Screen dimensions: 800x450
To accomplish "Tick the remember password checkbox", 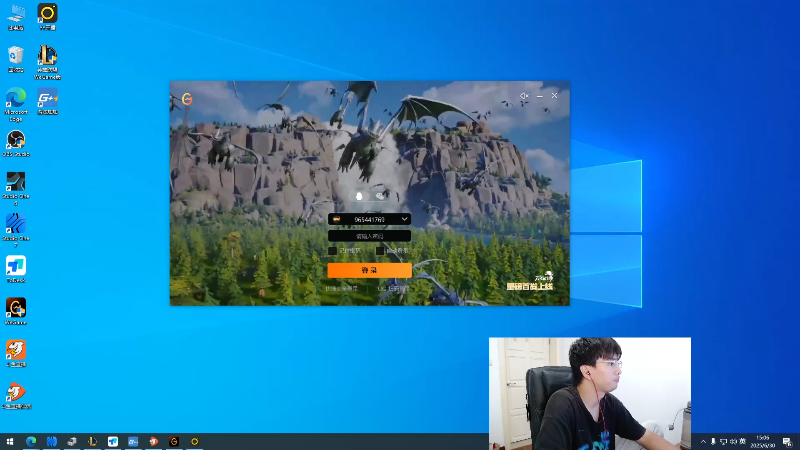I will pyautogui.click(x=333, y=251).
